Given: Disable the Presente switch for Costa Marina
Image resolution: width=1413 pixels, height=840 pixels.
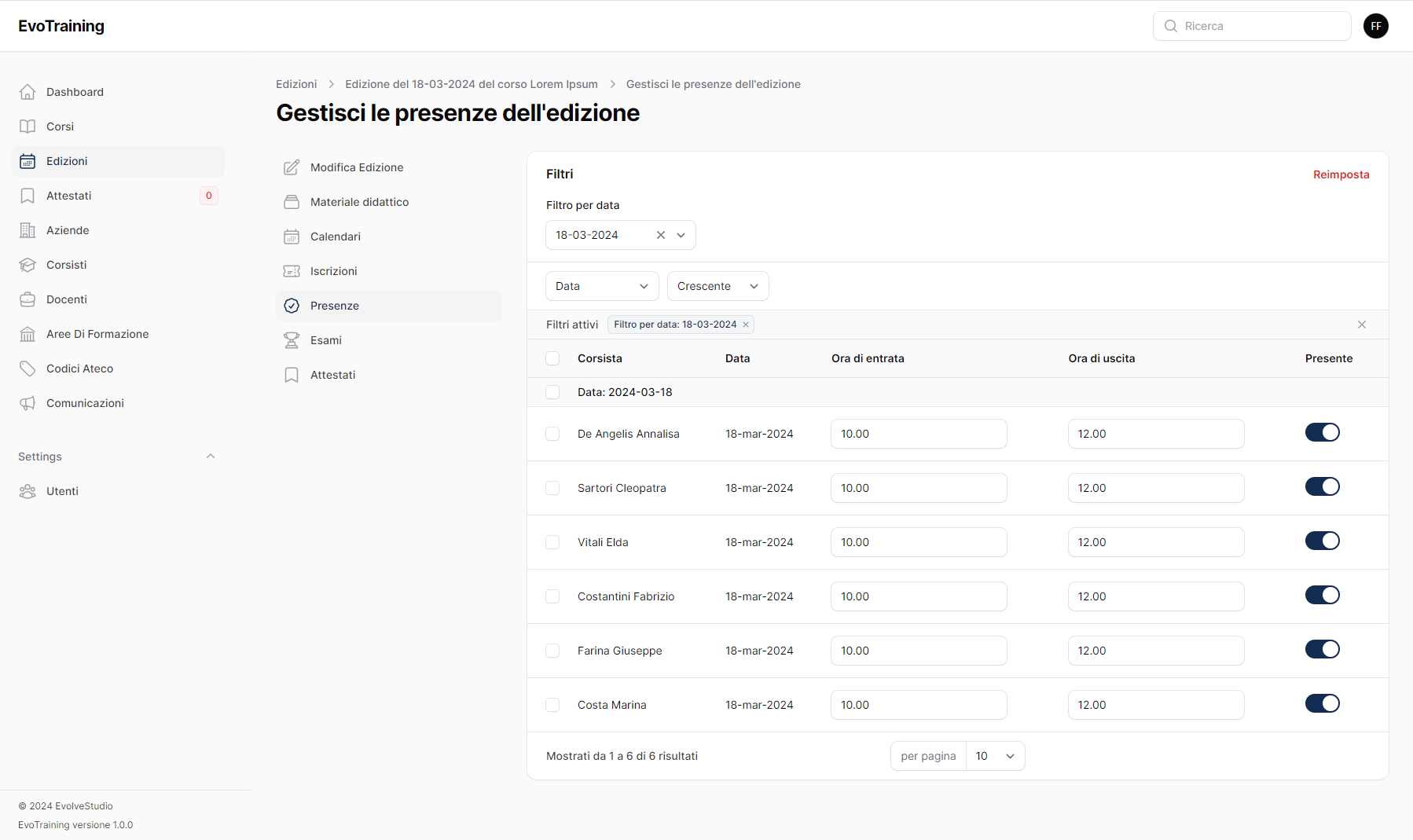Looking at the screenshot, I should point(1322,703).
